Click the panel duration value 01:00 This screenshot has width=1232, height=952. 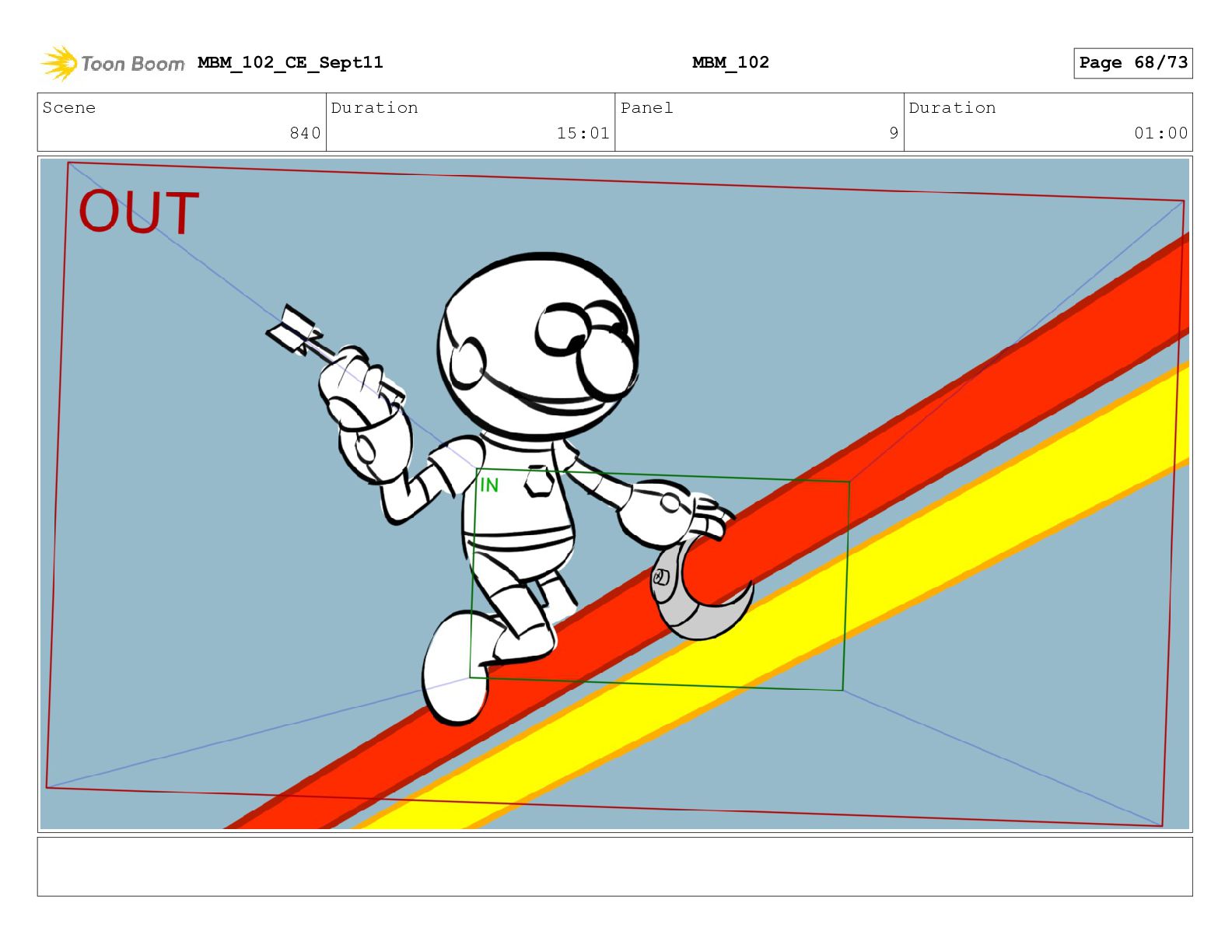point(1160,133)
